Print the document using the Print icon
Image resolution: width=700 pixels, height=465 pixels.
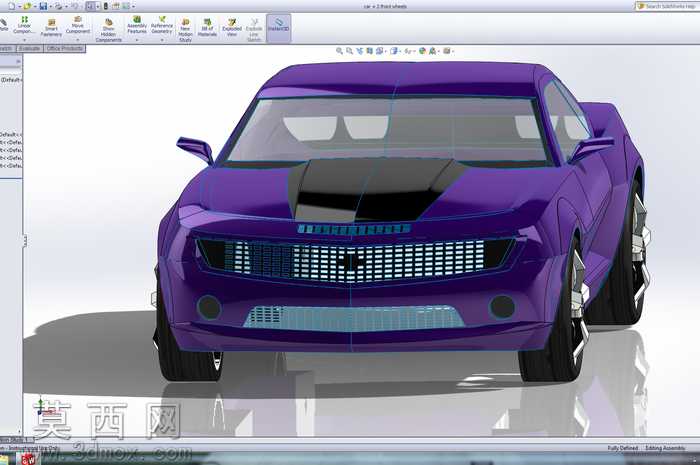point(58,6)
